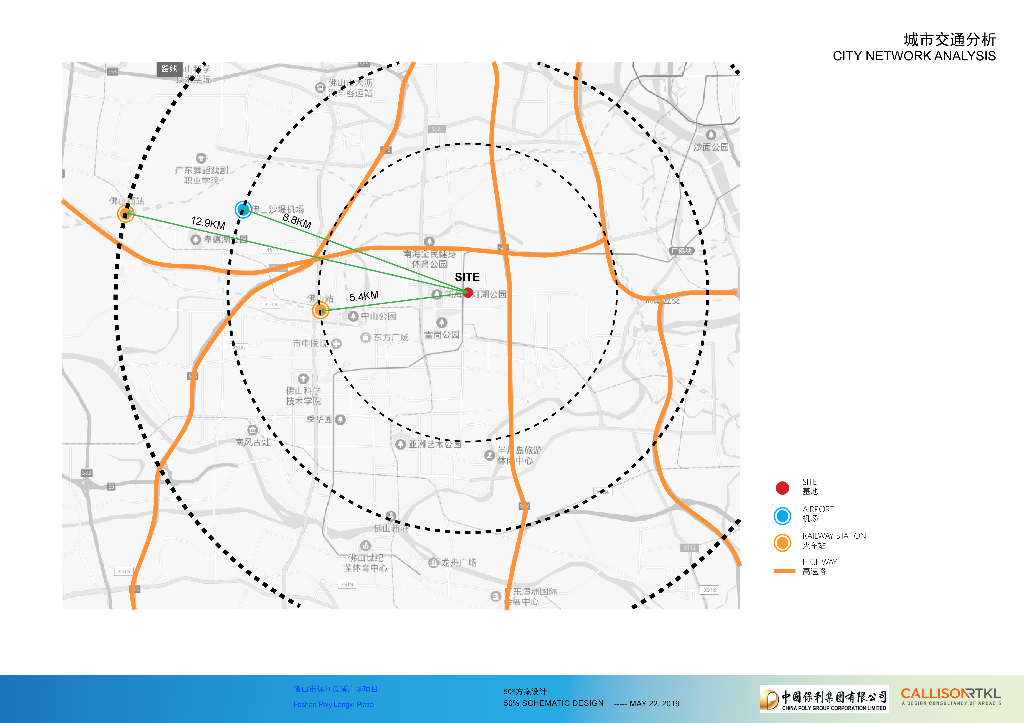Click the Foshan Poly Langui Plaza footer text
The image size is (1024, 723).
pyautogui.click(x=333, y=705)
